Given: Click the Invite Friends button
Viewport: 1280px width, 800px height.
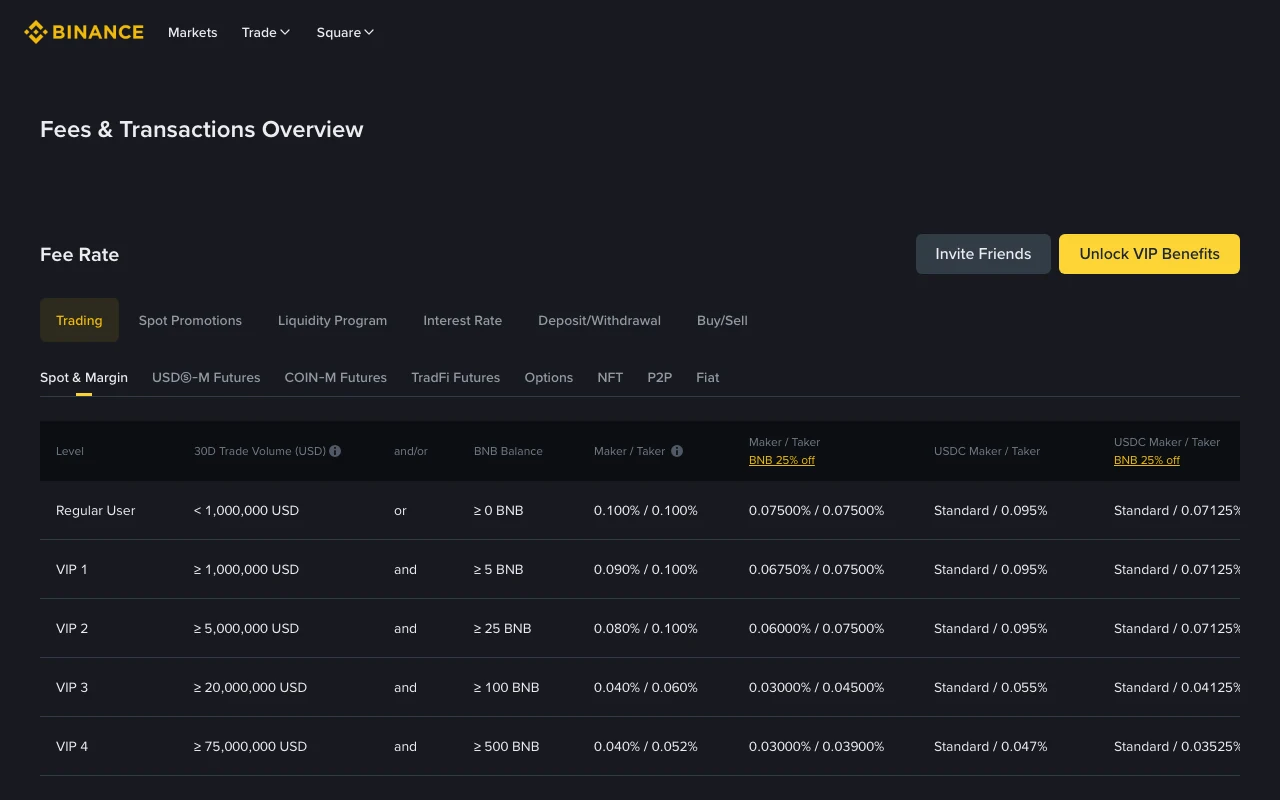Looking at the screenshot, I should coord(983,254).
